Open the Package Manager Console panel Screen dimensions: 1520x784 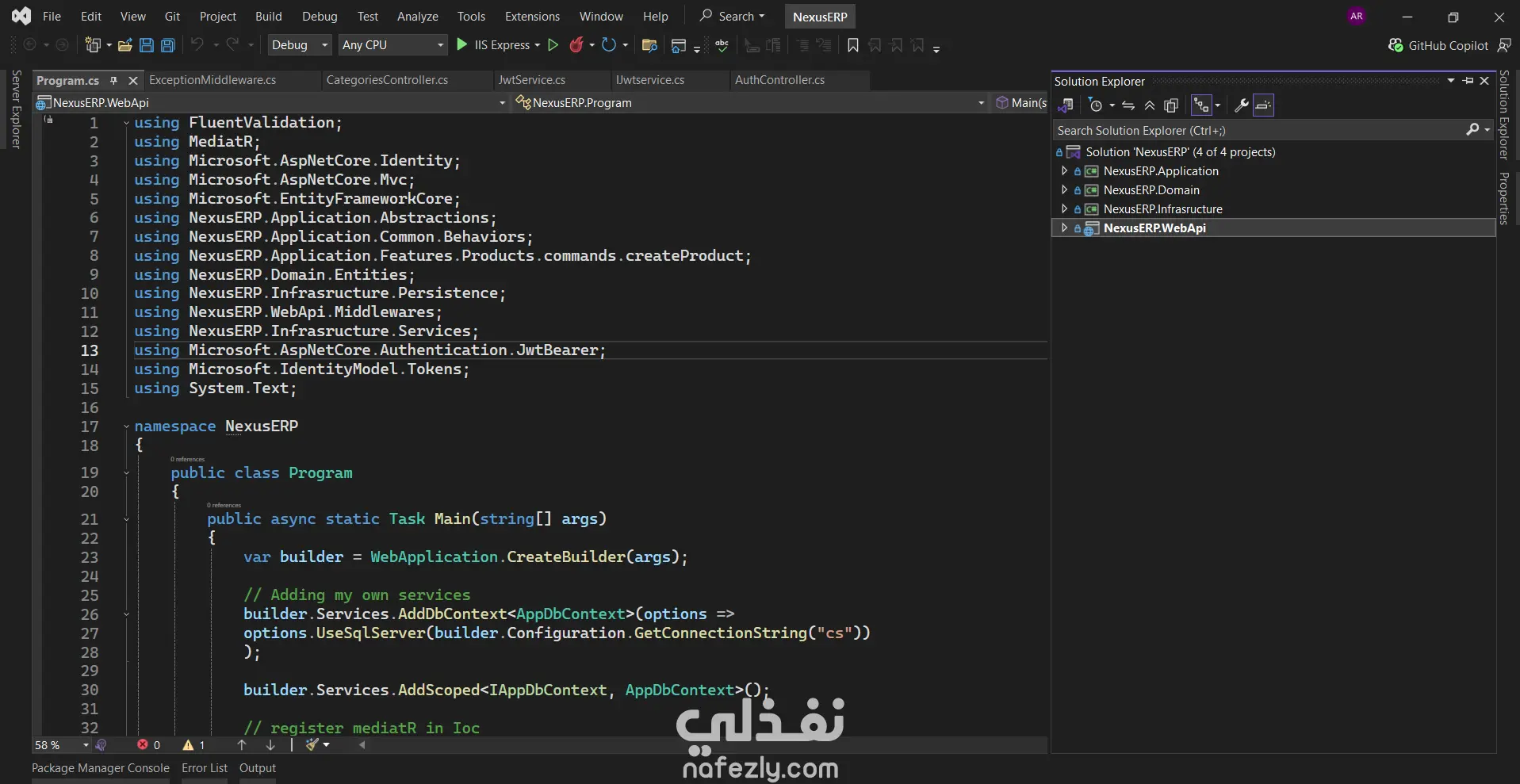[101, 768]
